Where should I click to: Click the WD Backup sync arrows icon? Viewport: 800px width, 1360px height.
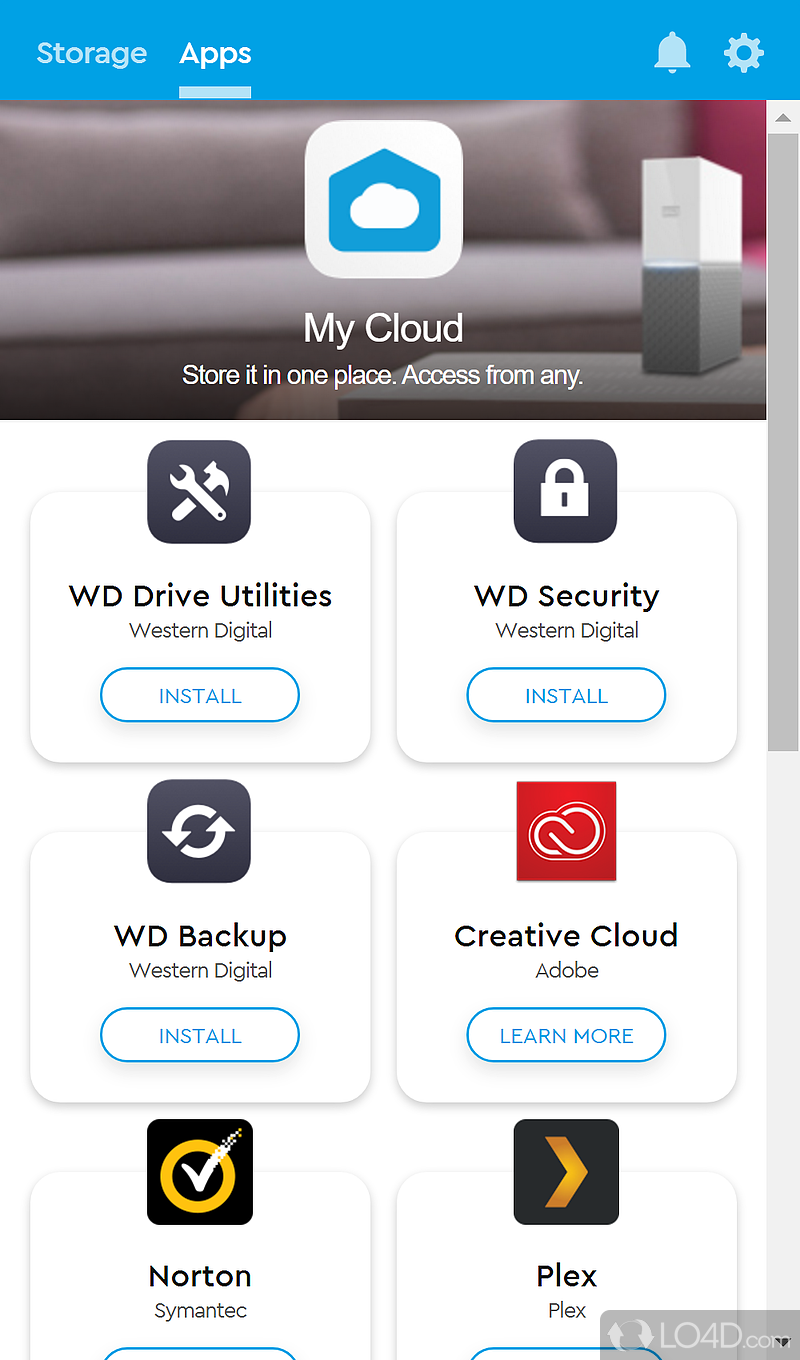pyautogui.click(x=199, y=831)
